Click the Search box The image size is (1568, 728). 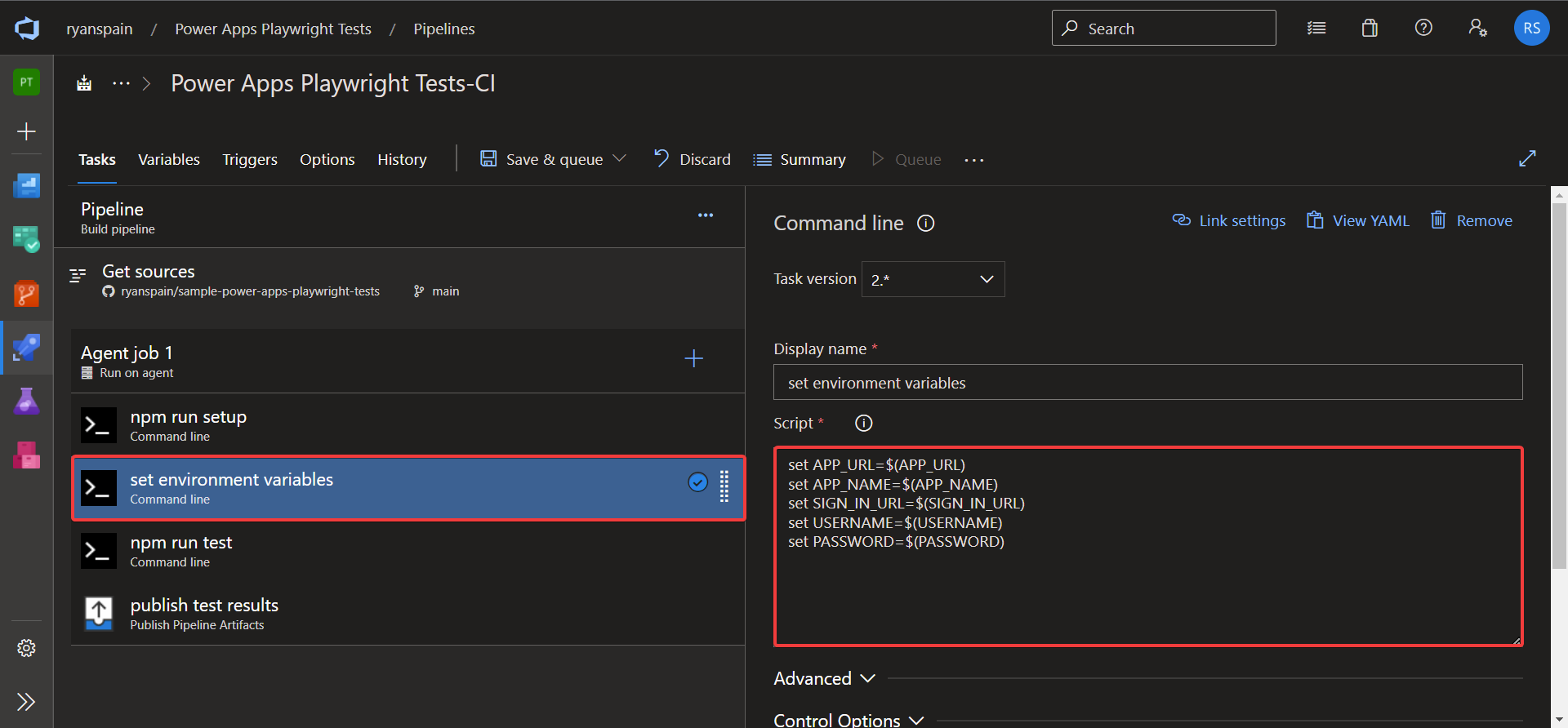1164,28
